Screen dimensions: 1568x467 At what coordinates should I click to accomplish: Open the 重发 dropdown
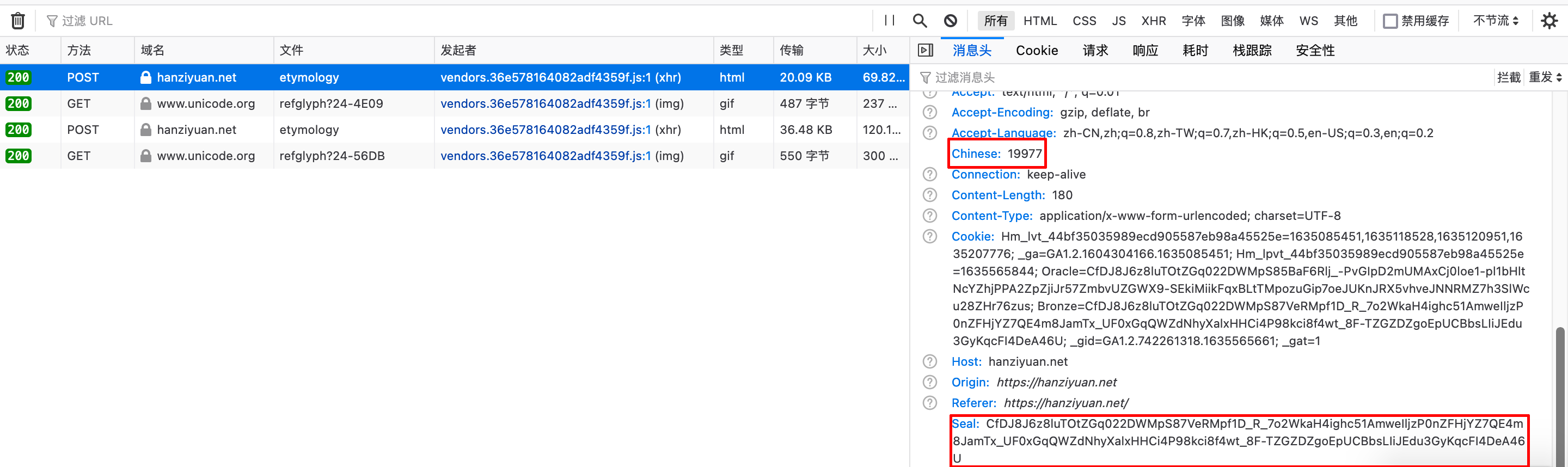[x=1545, y=77]
